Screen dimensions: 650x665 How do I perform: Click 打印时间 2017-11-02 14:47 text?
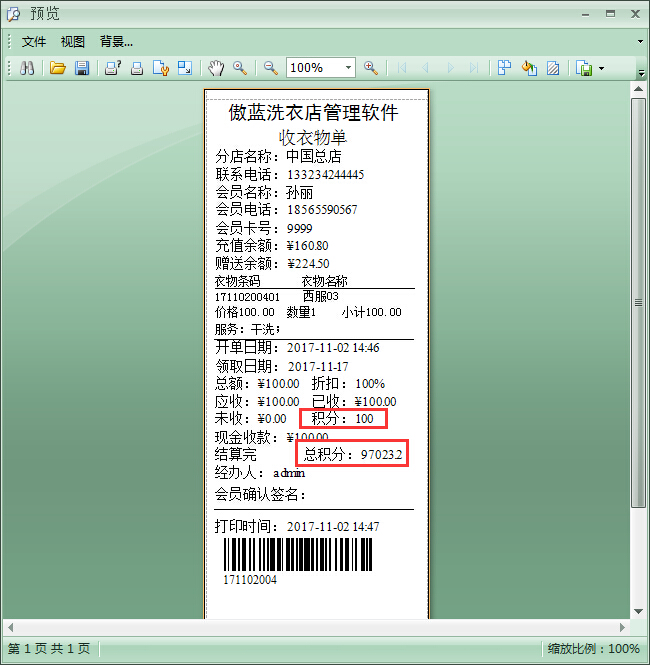tap(297, 526)
